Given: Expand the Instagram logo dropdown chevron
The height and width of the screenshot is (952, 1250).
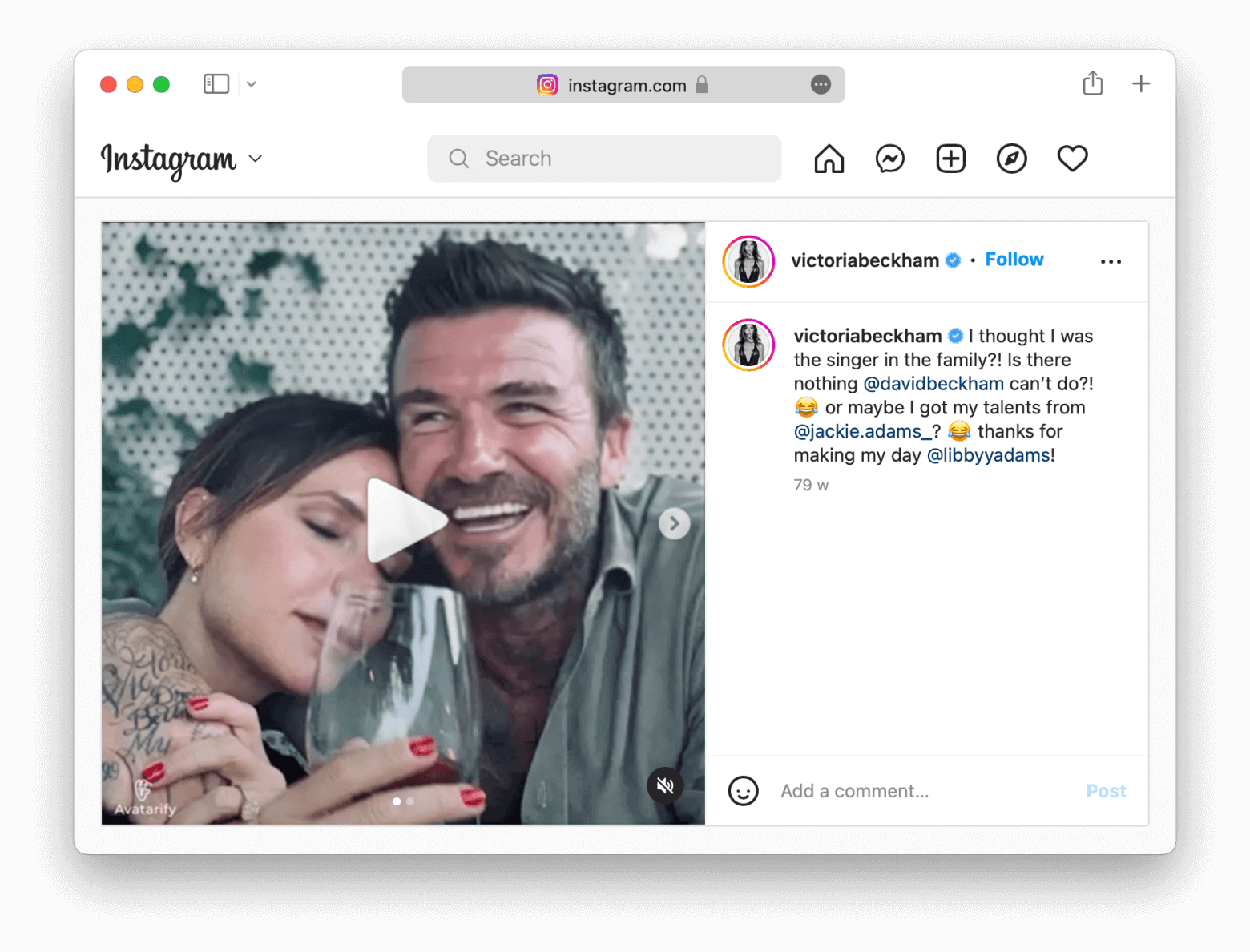Looking at the screenshot, I should point(256,159).
